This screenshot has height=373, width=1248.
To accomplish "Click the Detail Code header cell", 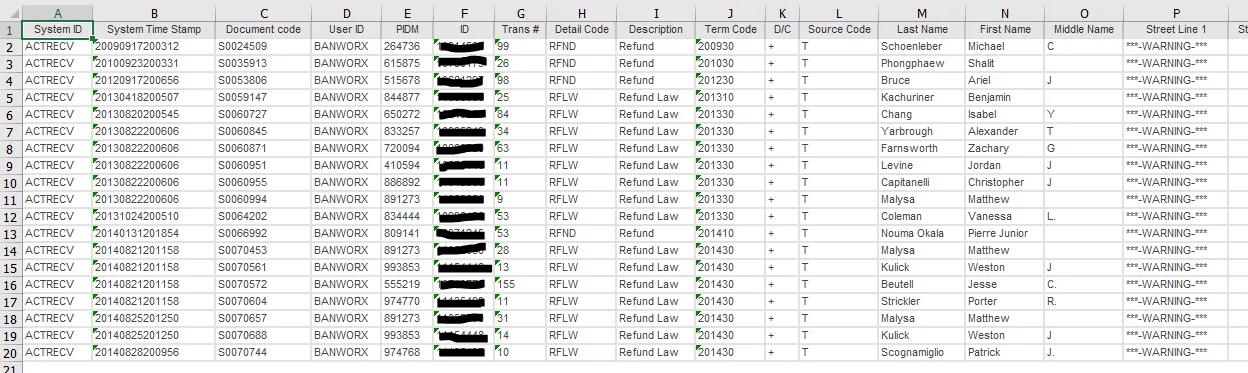I will click(581, 30).
